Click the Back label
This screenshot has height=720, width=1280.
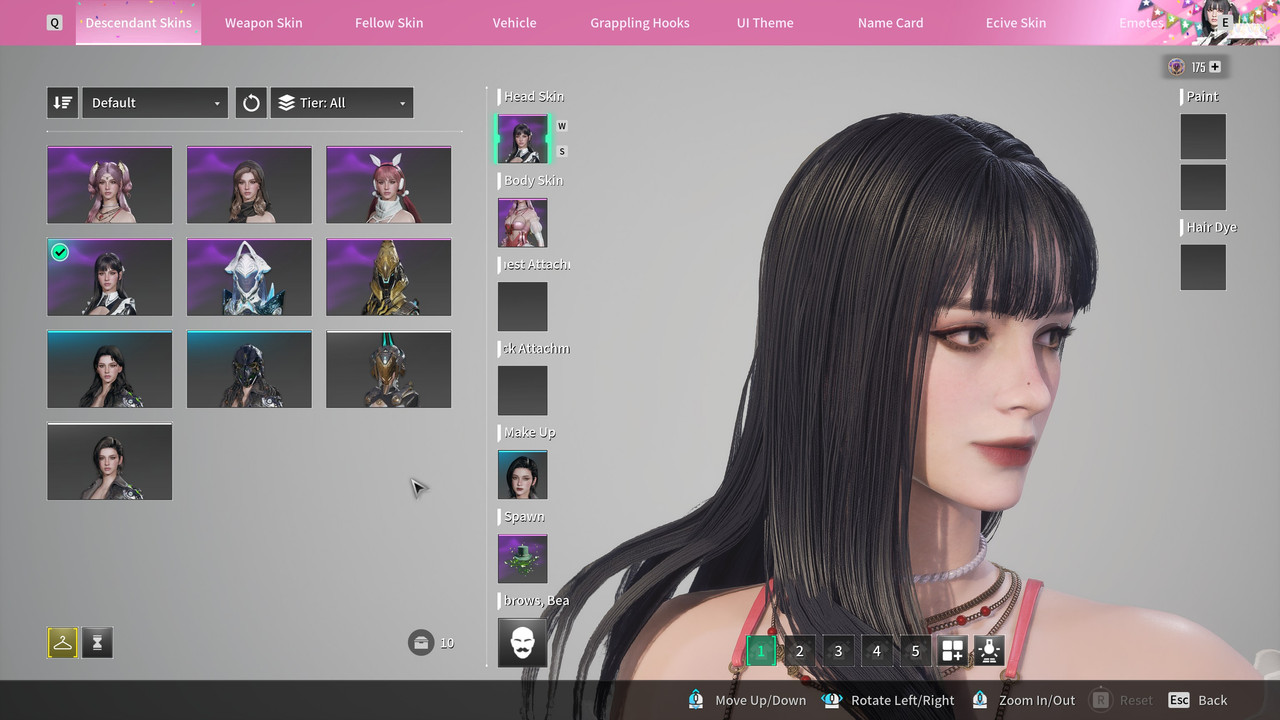[1213, 700]
